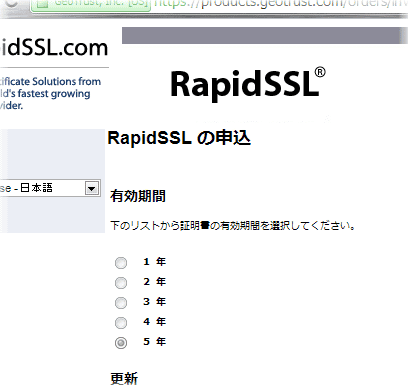Click the selected 5 年 radio button
Screen dimensions: 408x390
121,343
